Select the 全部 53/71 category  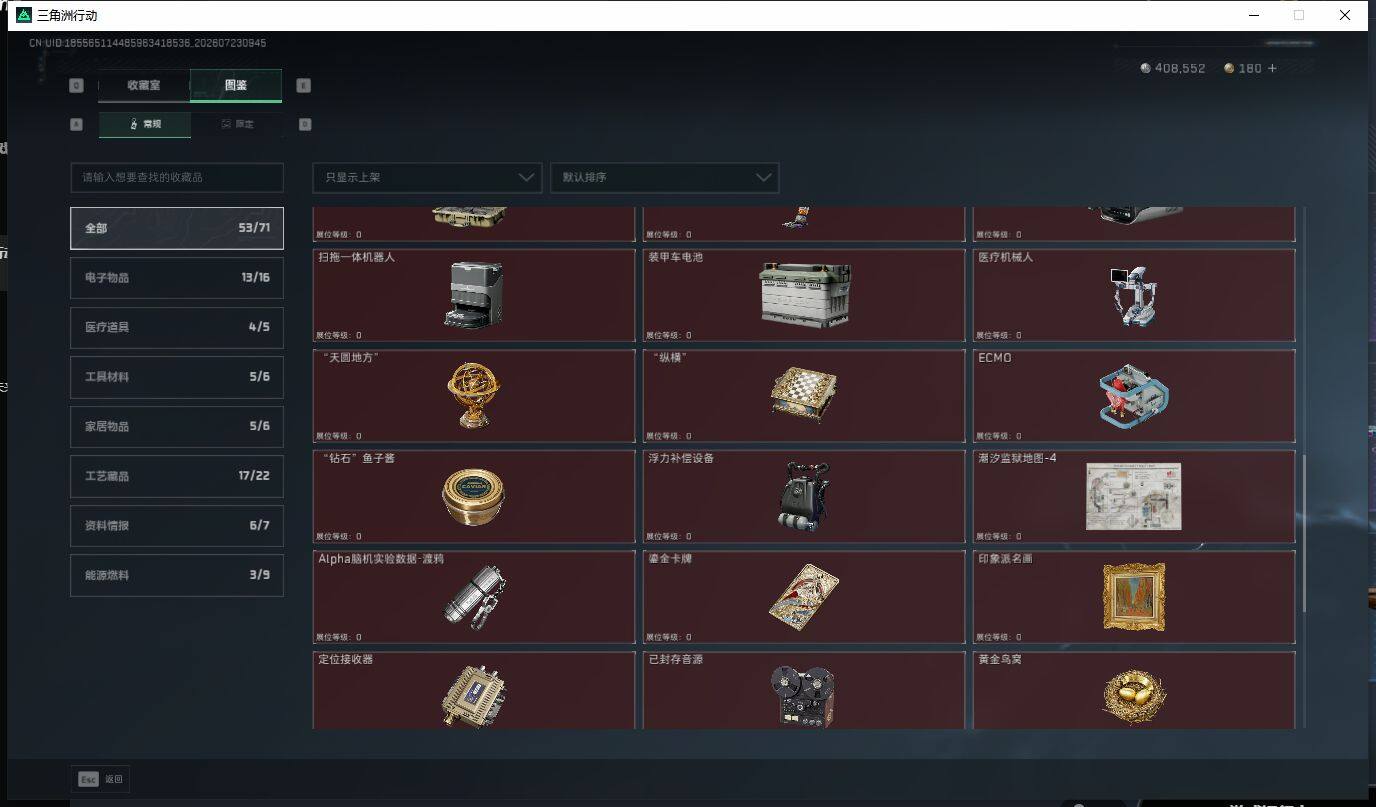click(x=177, y=228)
